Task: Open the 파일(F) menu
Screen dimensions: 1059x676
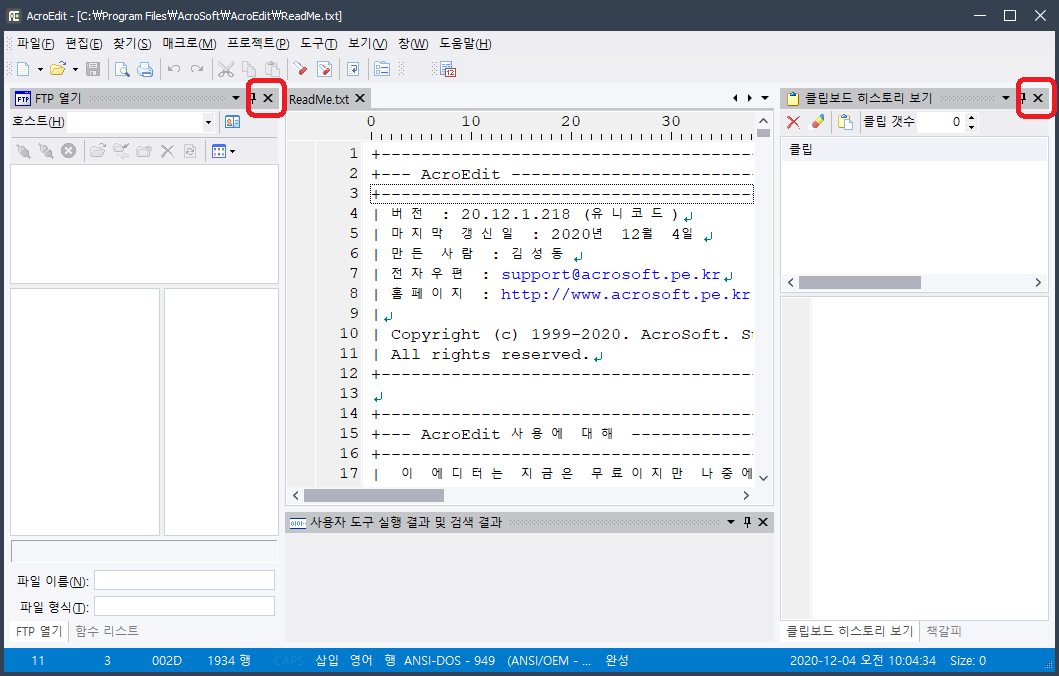Action: (x=35, y=44)
